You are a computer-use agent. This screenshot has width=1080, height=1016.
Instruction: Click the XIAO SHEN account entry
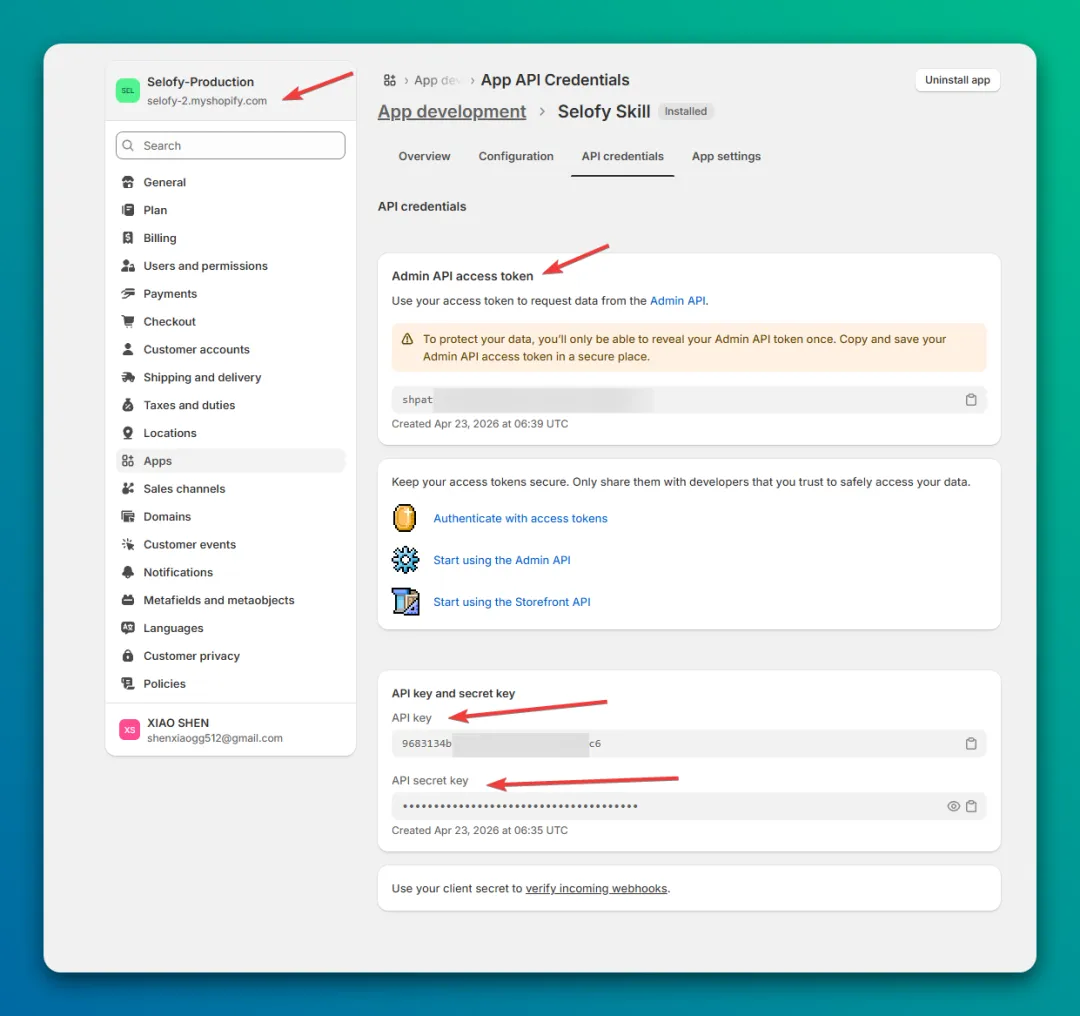[231, 729]
